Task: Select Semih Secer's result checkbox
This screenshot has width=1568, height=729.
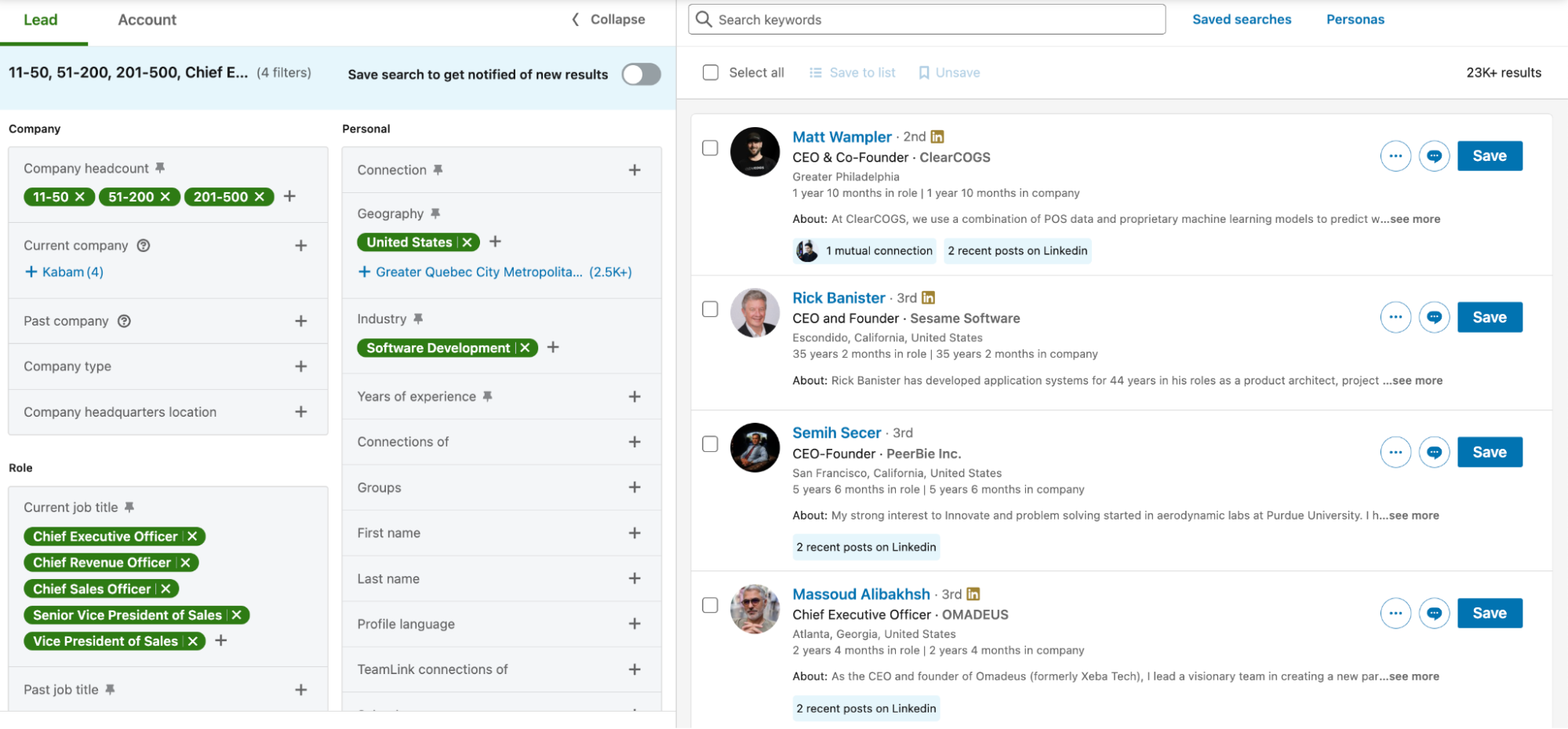Action: pyautogui.click(x=710, y=444)
